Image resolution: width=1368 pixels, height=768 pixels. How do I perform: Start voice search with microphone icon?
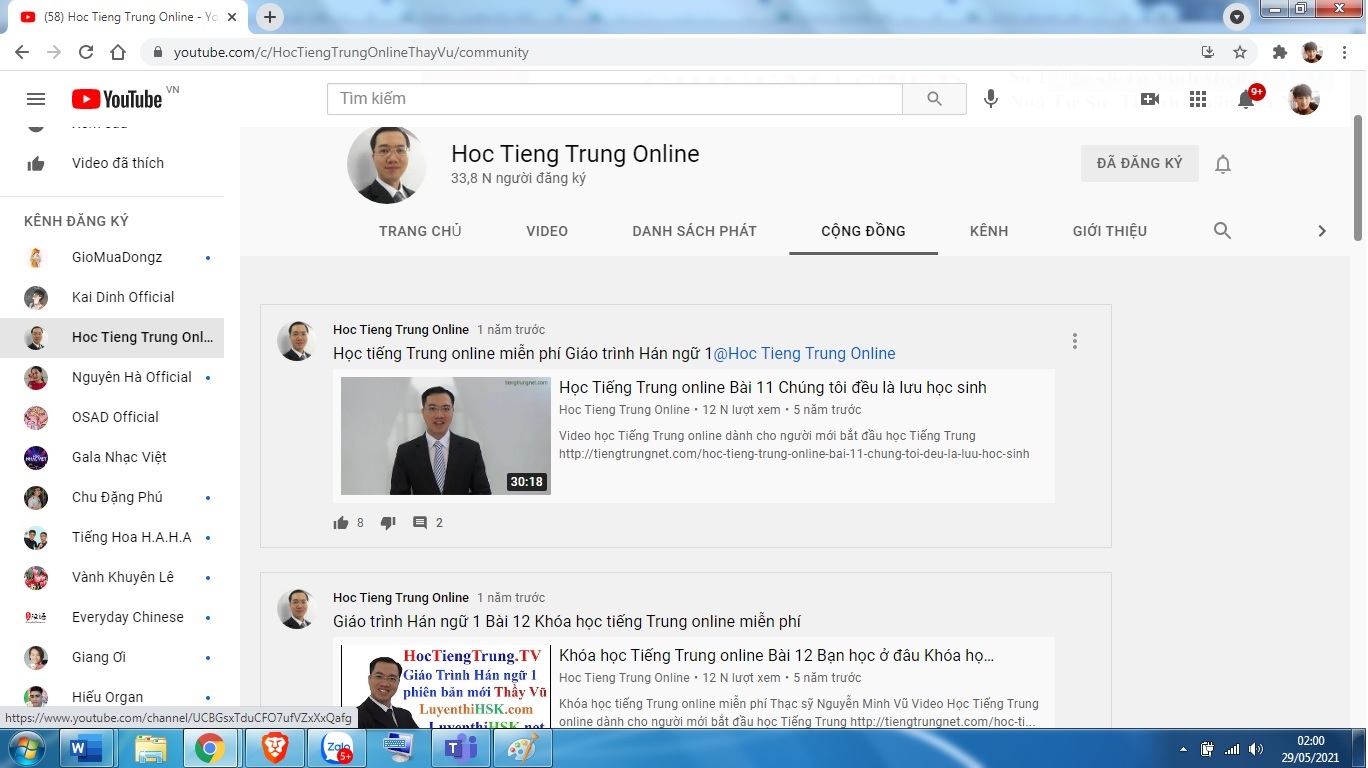coord(991,99)
